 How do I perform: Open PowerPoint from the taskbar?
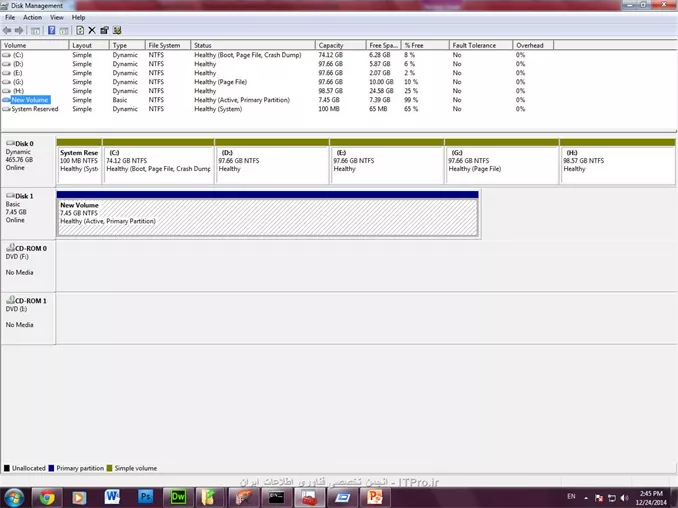click(x=374, y=497)
